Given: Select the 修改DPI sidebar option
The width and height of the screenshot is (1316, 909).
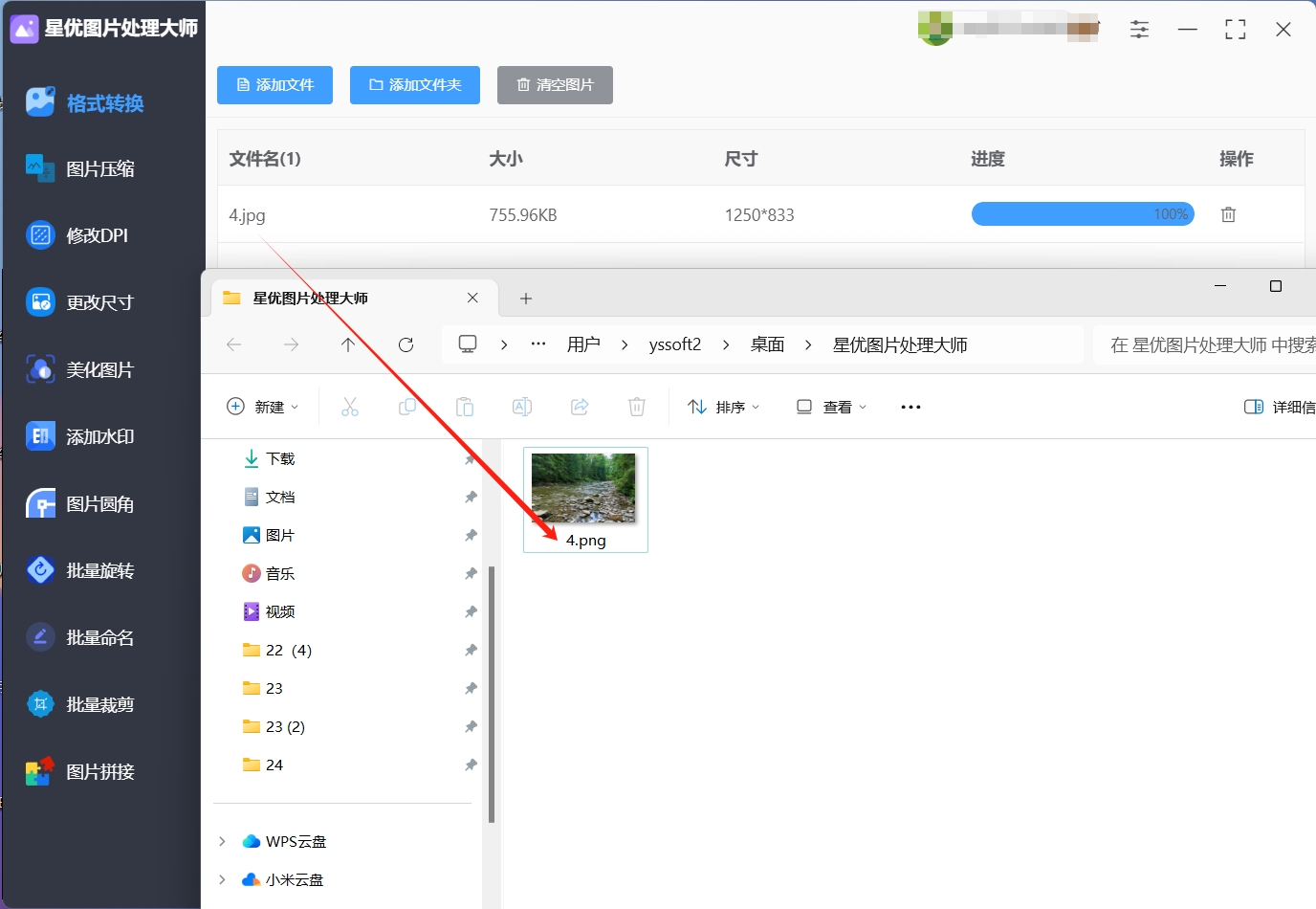Looking at the screenshot, I should pos(78,235).
